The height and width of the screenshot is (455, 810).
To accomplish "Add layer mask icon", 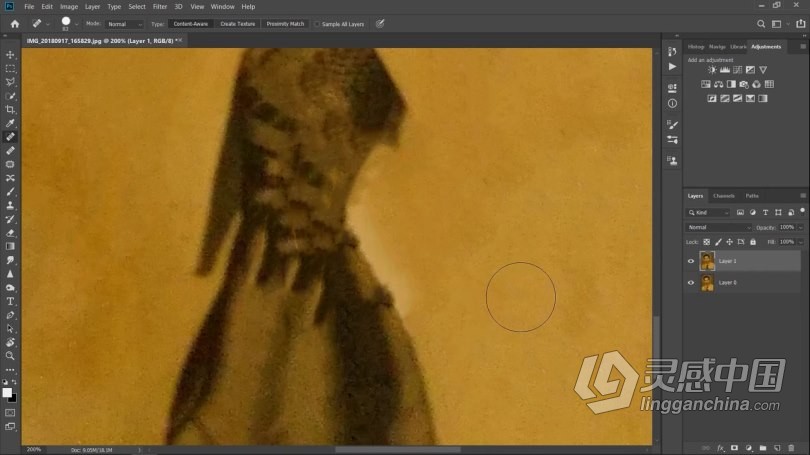I will click(734, 448).
